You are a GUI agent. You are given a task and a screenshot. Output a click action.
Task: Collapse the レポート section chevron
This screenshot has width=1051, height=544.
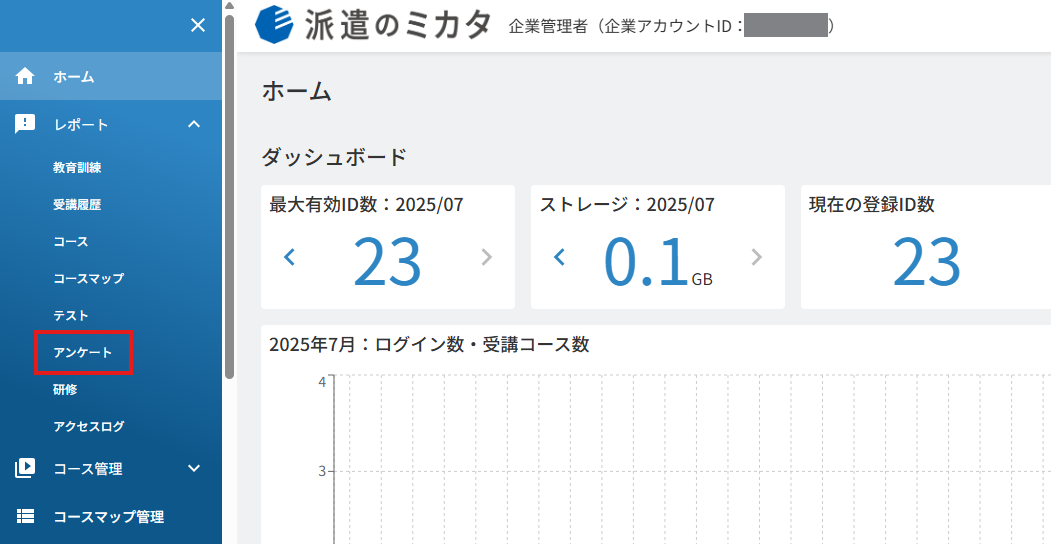click(194, 124)
